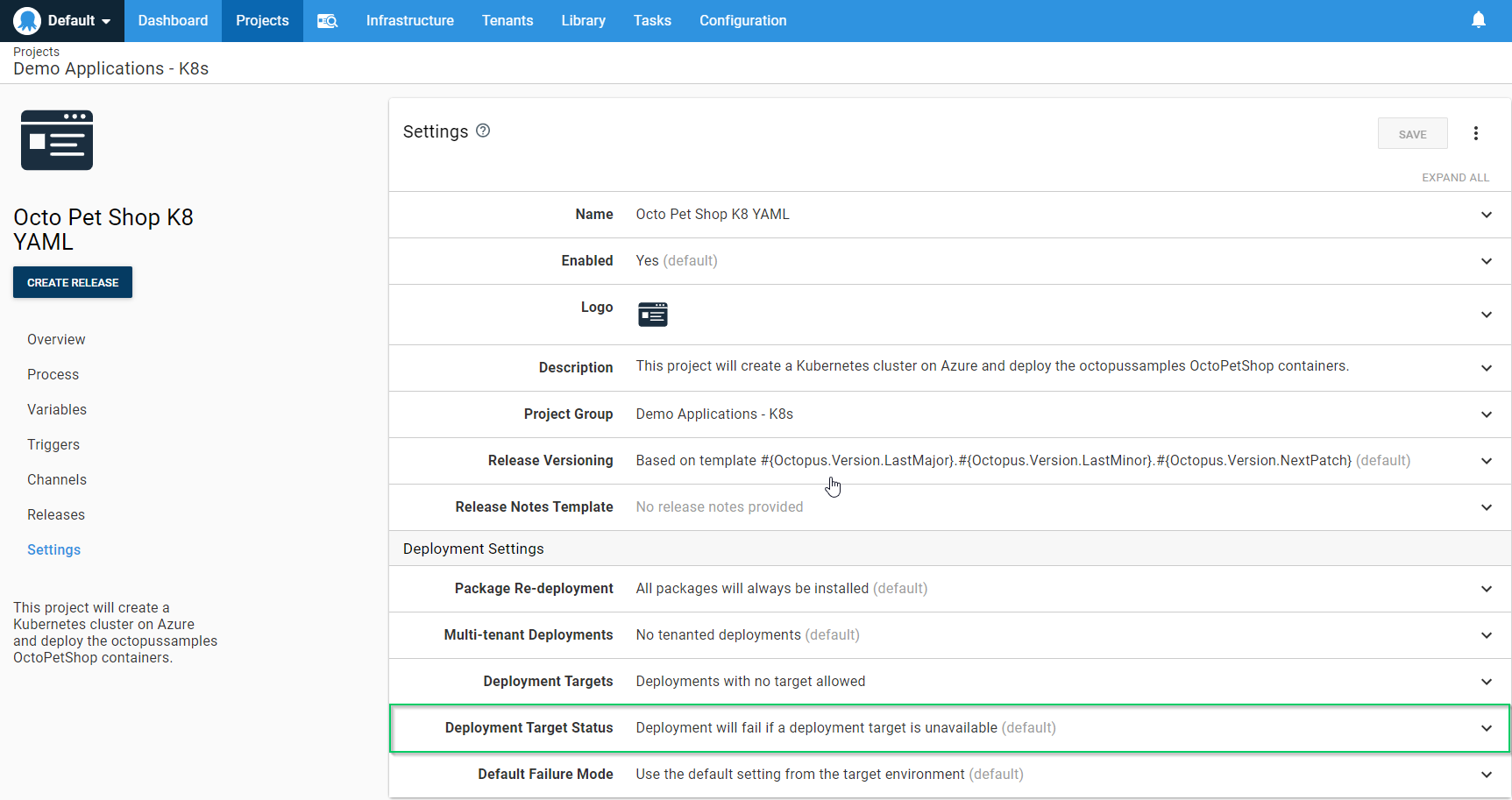The image size is (1512, 800).
Task: Expand the Default Failure Mode chevron
Action: click(x=1486, y=775)
